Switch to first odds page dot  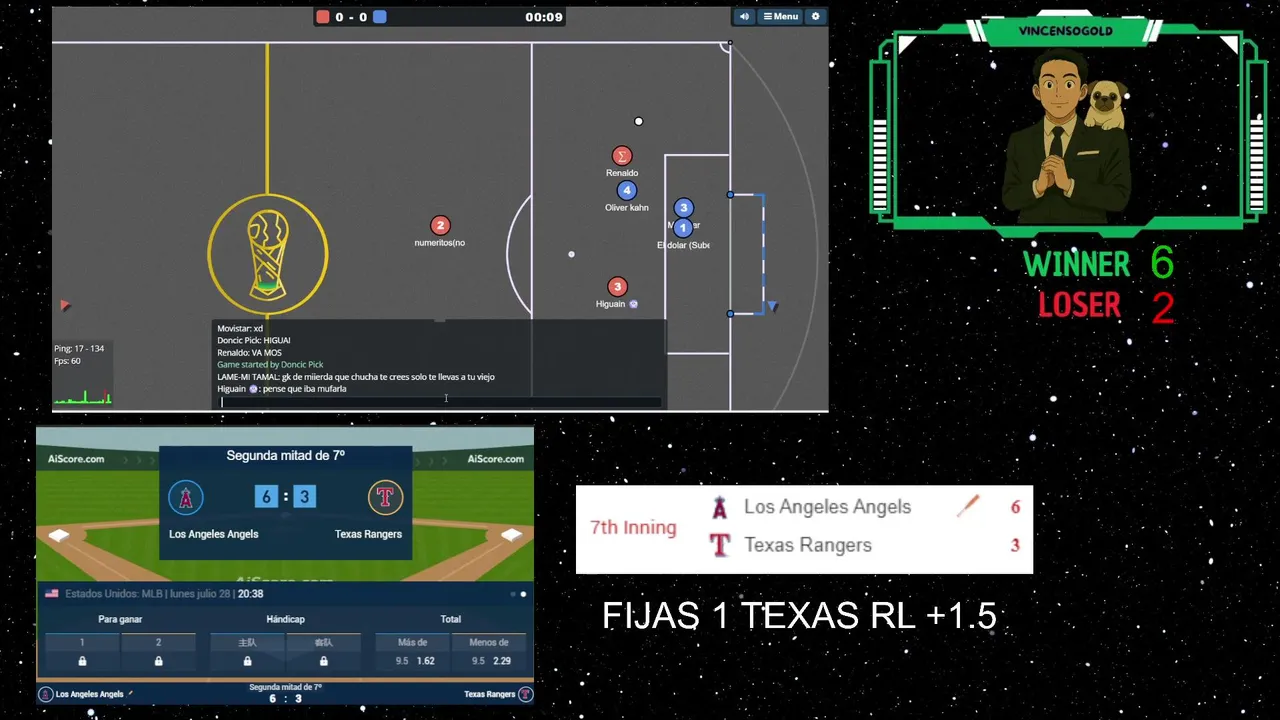coord(513,594)
